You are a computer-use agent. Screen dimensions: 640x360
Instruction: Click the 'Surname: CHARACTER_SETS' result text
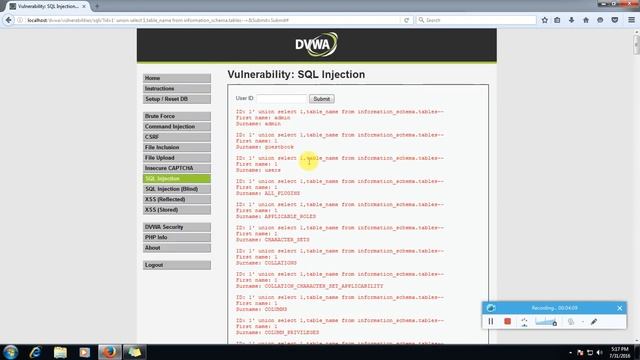coord(273,240)
